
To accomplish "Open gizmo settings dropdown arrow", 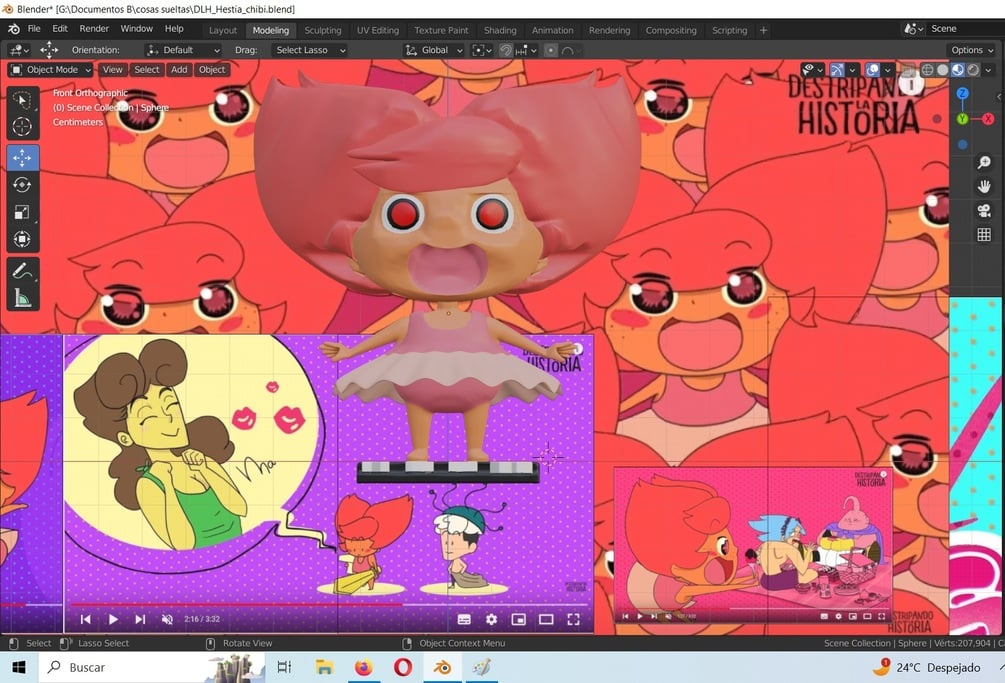I will 852,70.
